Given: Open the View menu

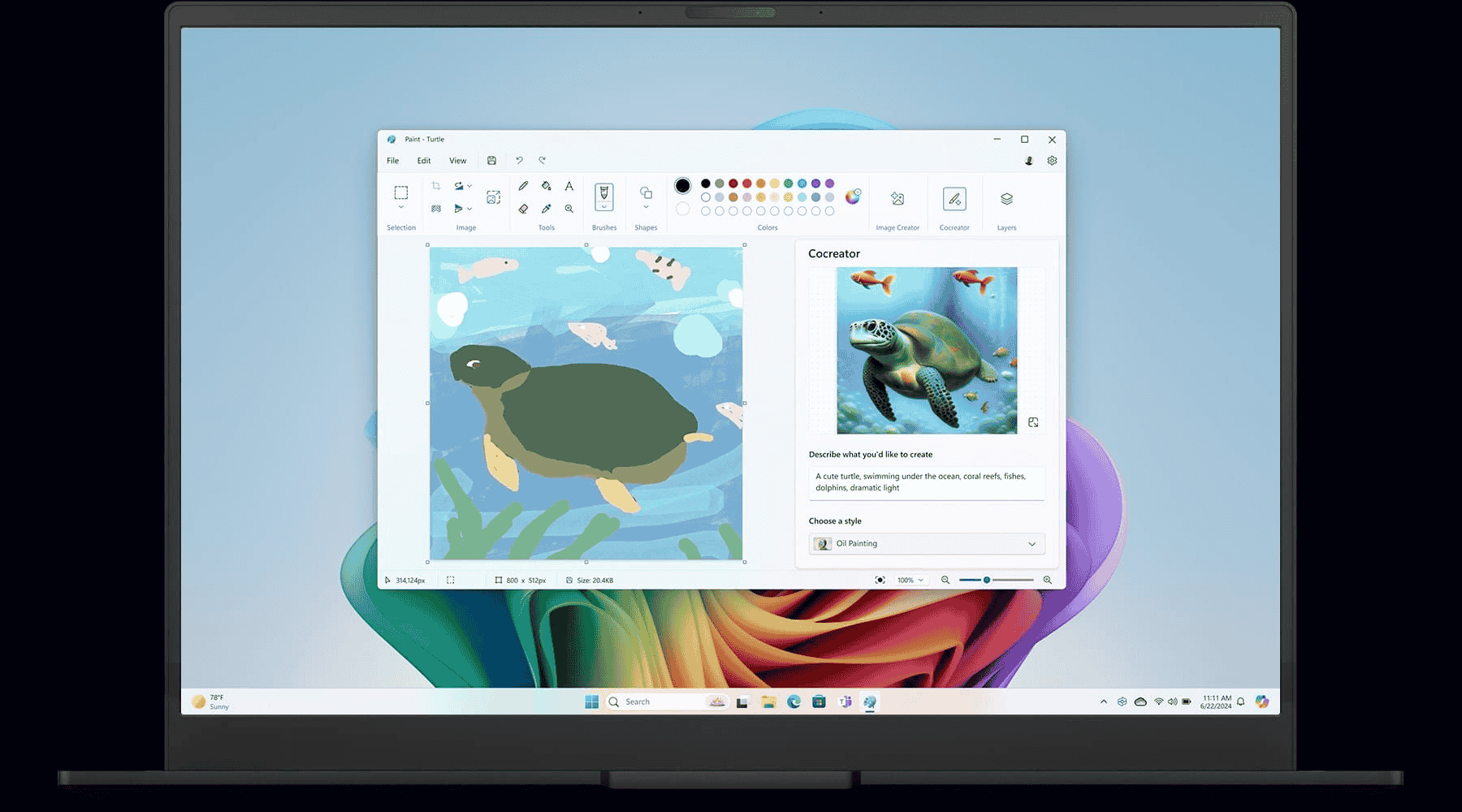Looking at the screenshot, I should click(458, 161).
